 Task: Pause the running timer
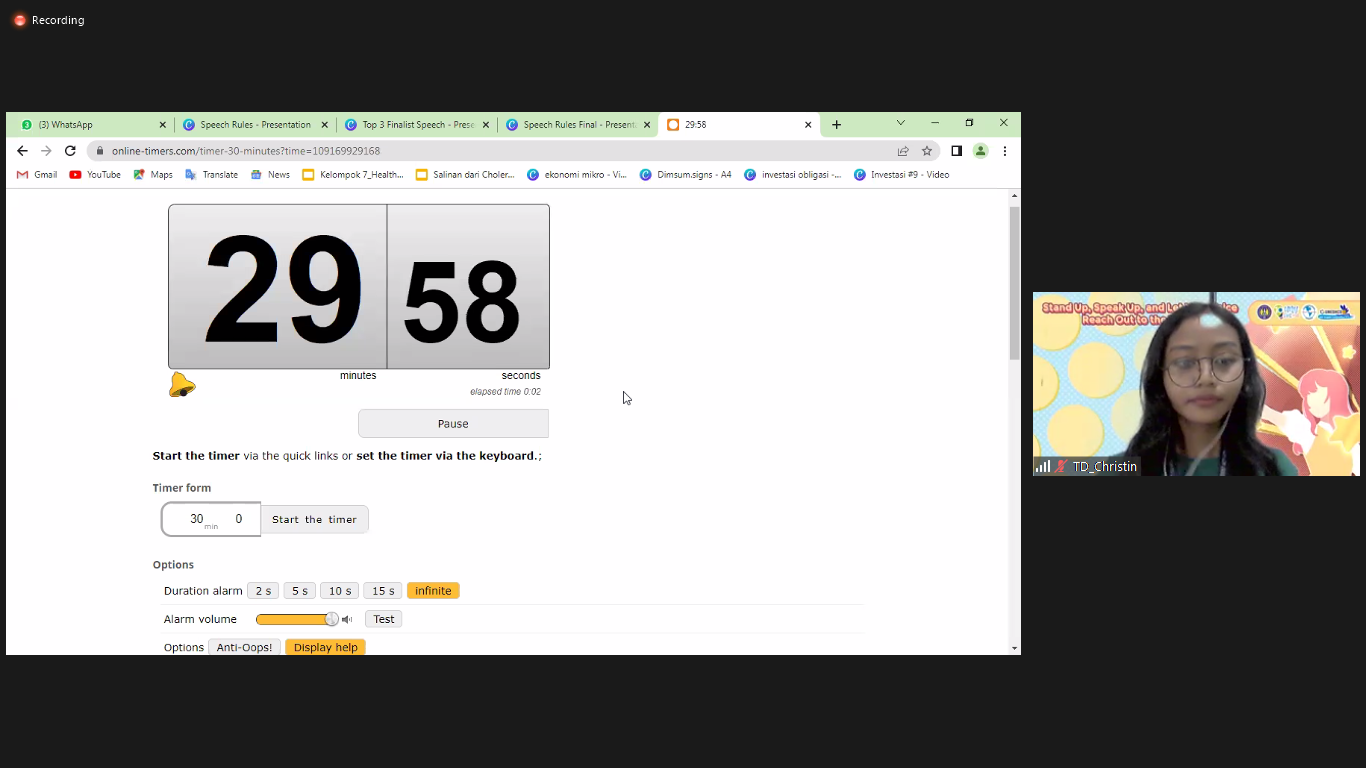(453, 424)
